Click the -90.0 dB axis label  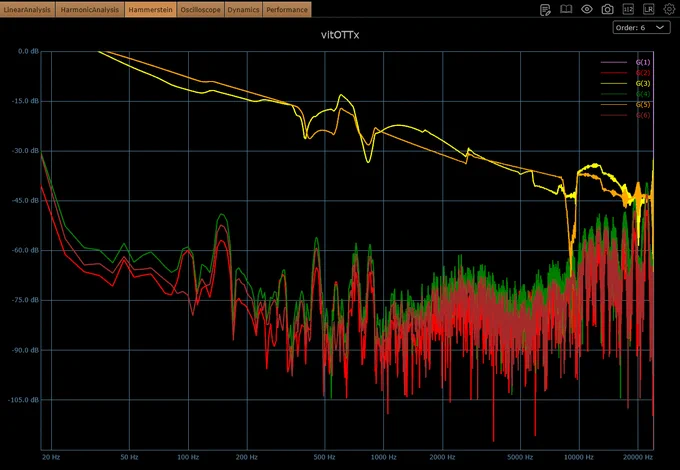pyautogui.click(x=26, y=350)
